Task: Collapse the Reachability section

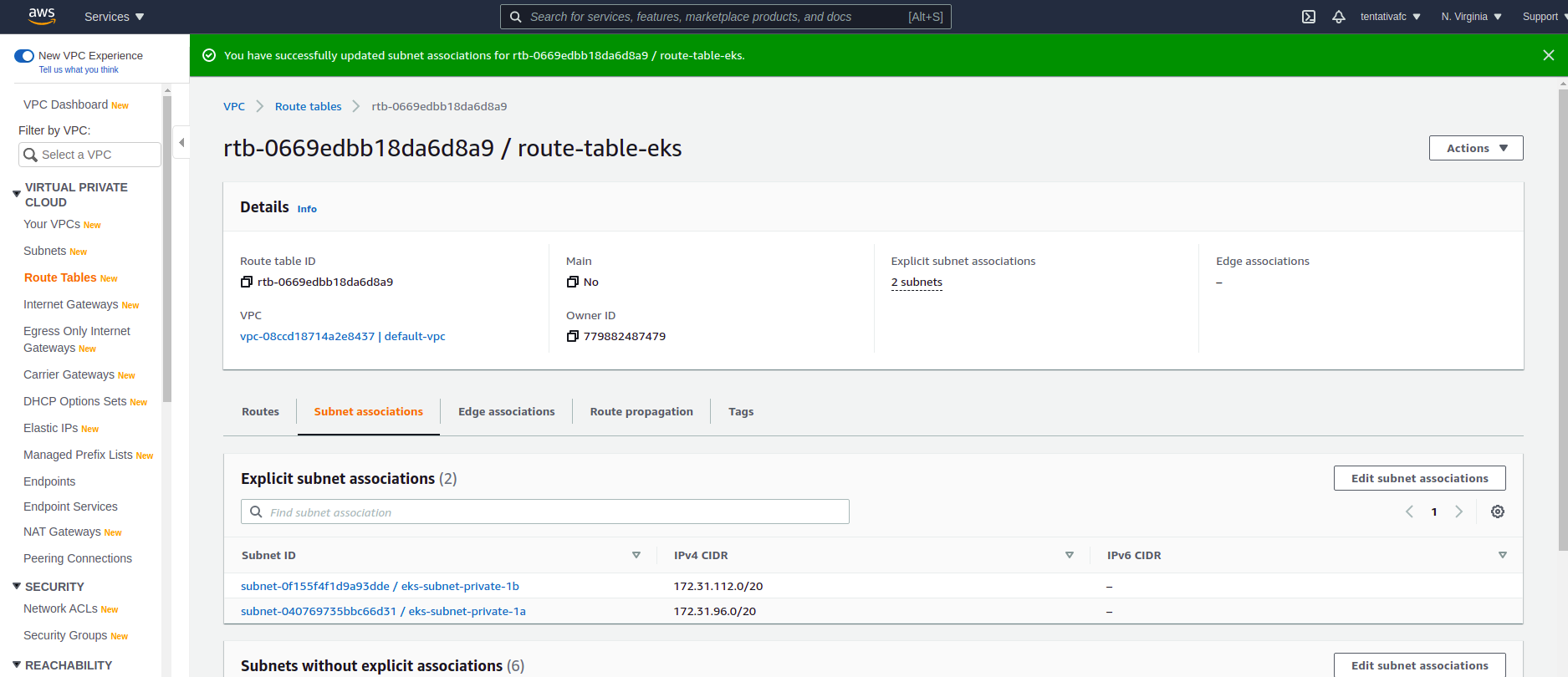Action: (x=17, y=664)
